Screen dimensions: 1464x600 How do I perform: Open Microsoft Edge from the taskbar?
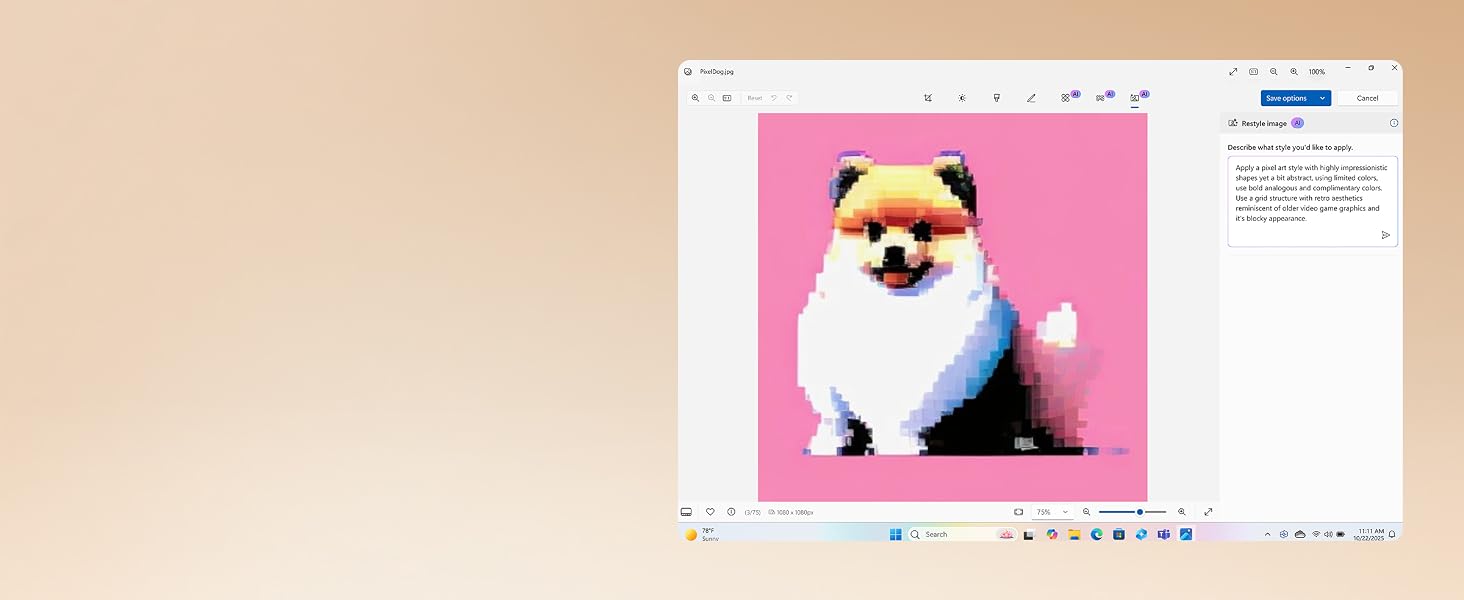click(x=1096, y=534)
